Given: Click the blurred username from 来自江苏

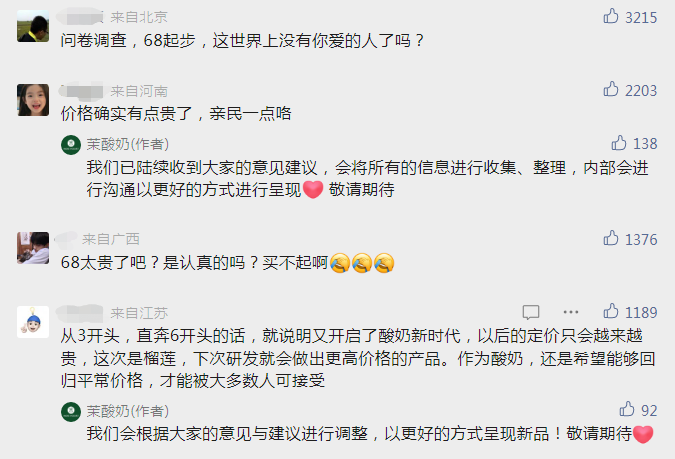Looking at the screenshot, I should [x=81, y=313].
